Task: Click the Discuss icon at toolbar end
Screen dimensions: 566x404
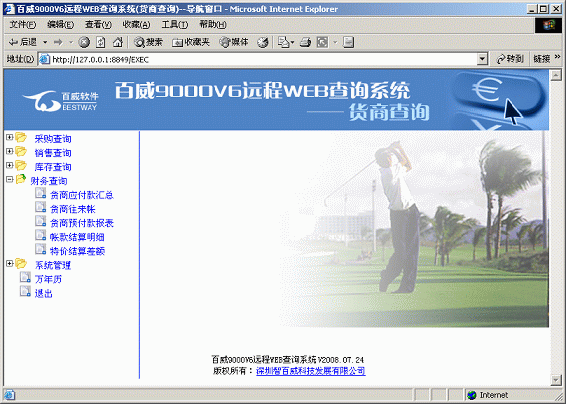Action: [x=348, y=42]
